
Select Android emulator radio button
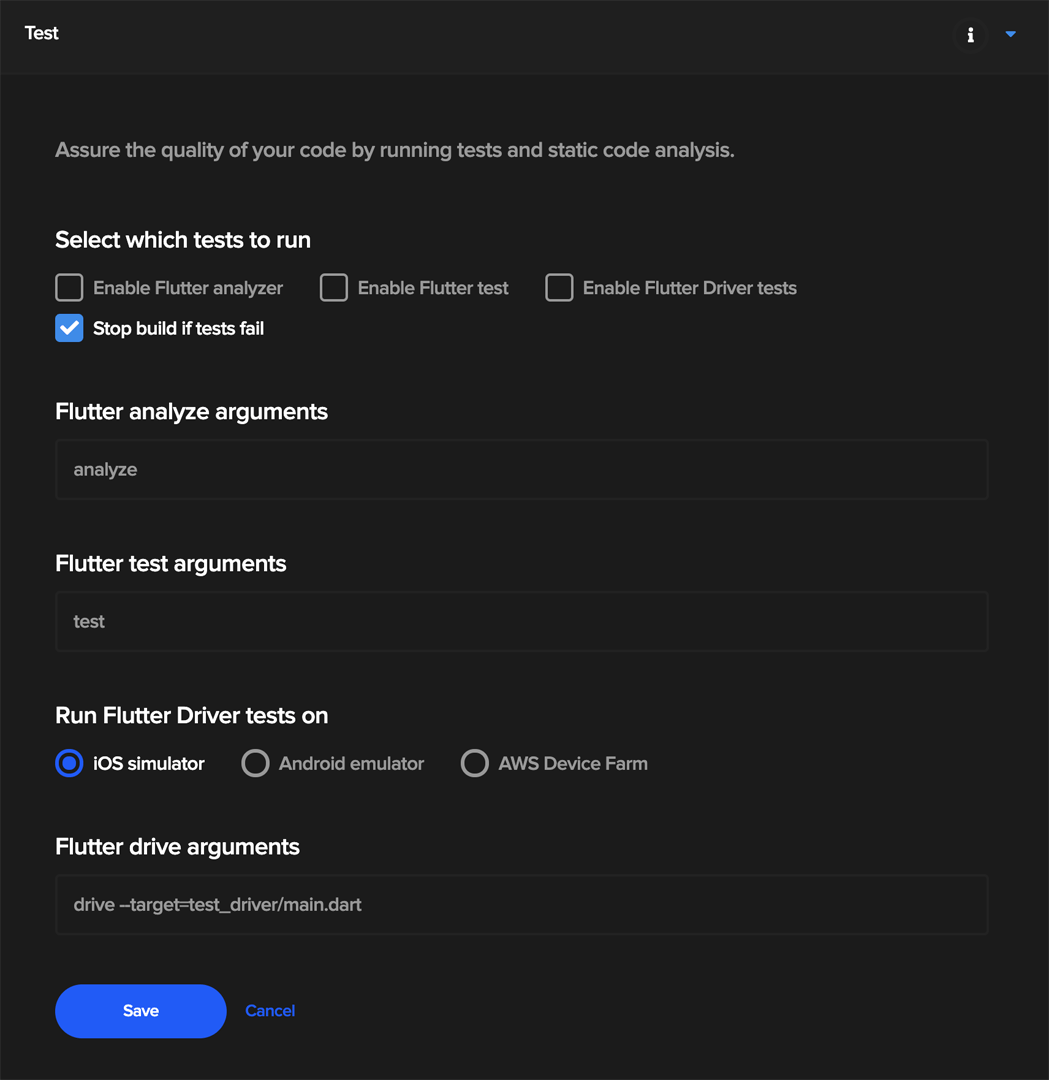point(255,763)
